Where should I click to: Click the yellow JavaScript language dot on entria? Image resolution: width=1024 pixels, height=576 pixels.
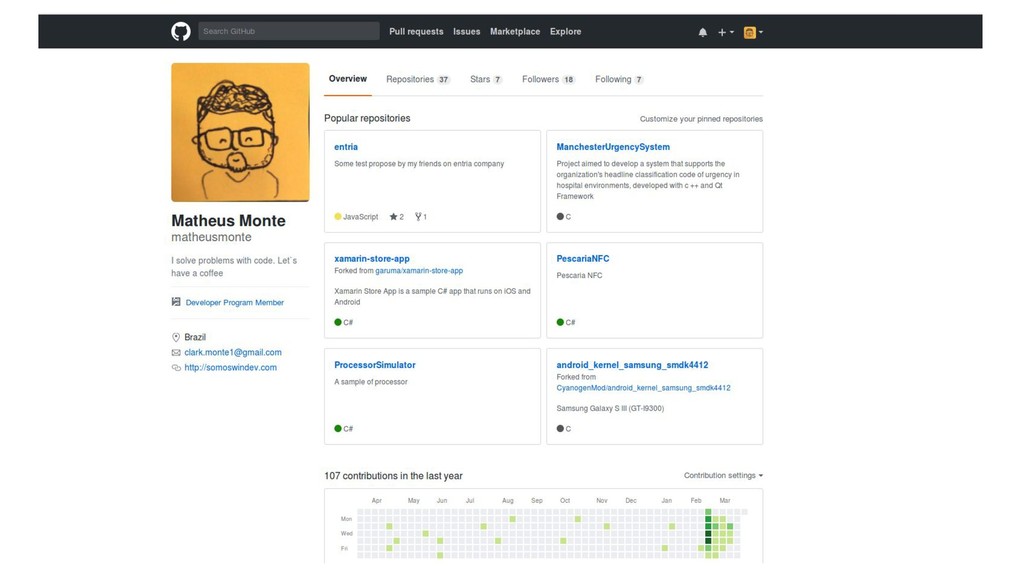(x=338, y=217)
